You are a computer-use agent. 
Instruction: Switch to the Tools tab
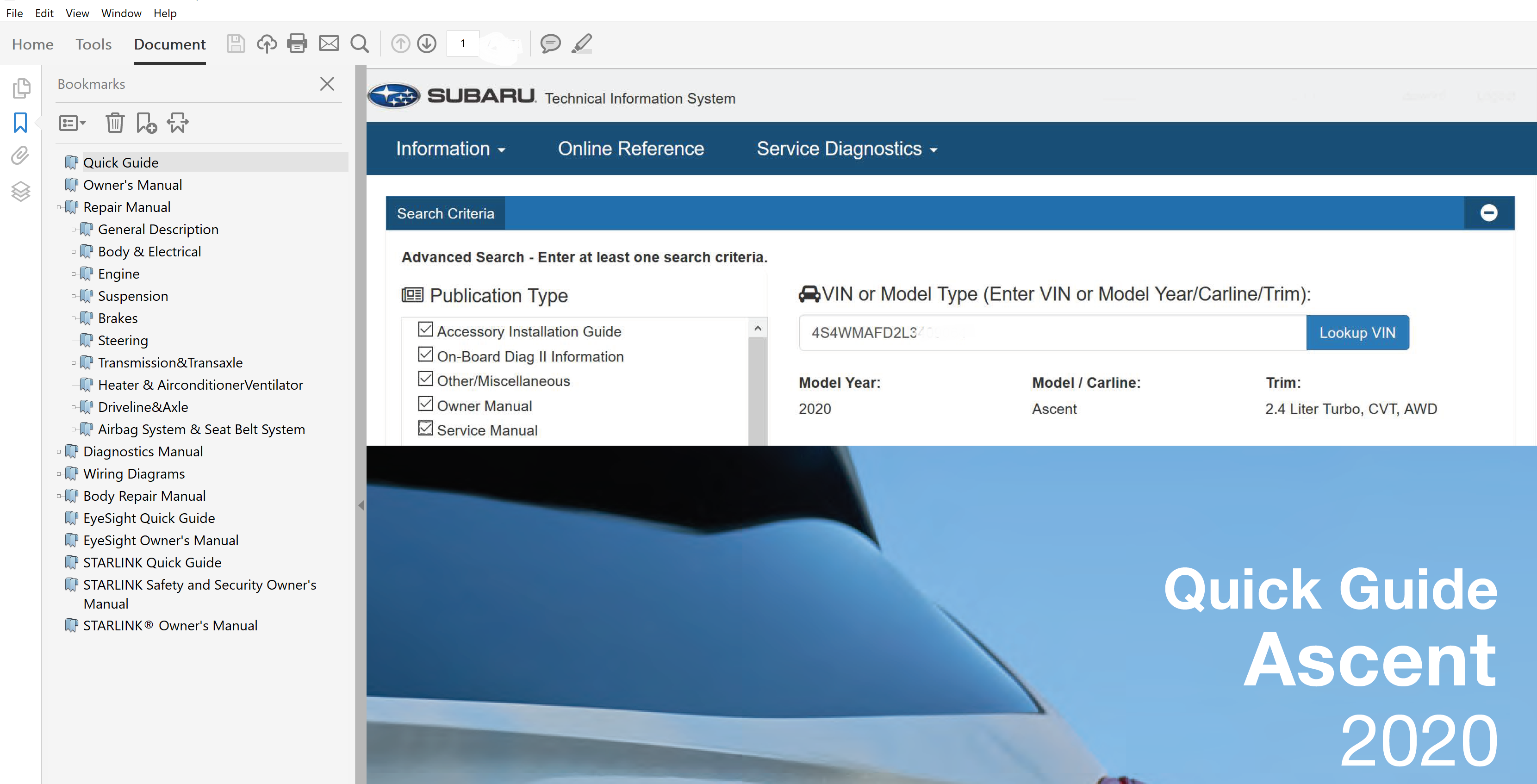click(x=93, y=44)
